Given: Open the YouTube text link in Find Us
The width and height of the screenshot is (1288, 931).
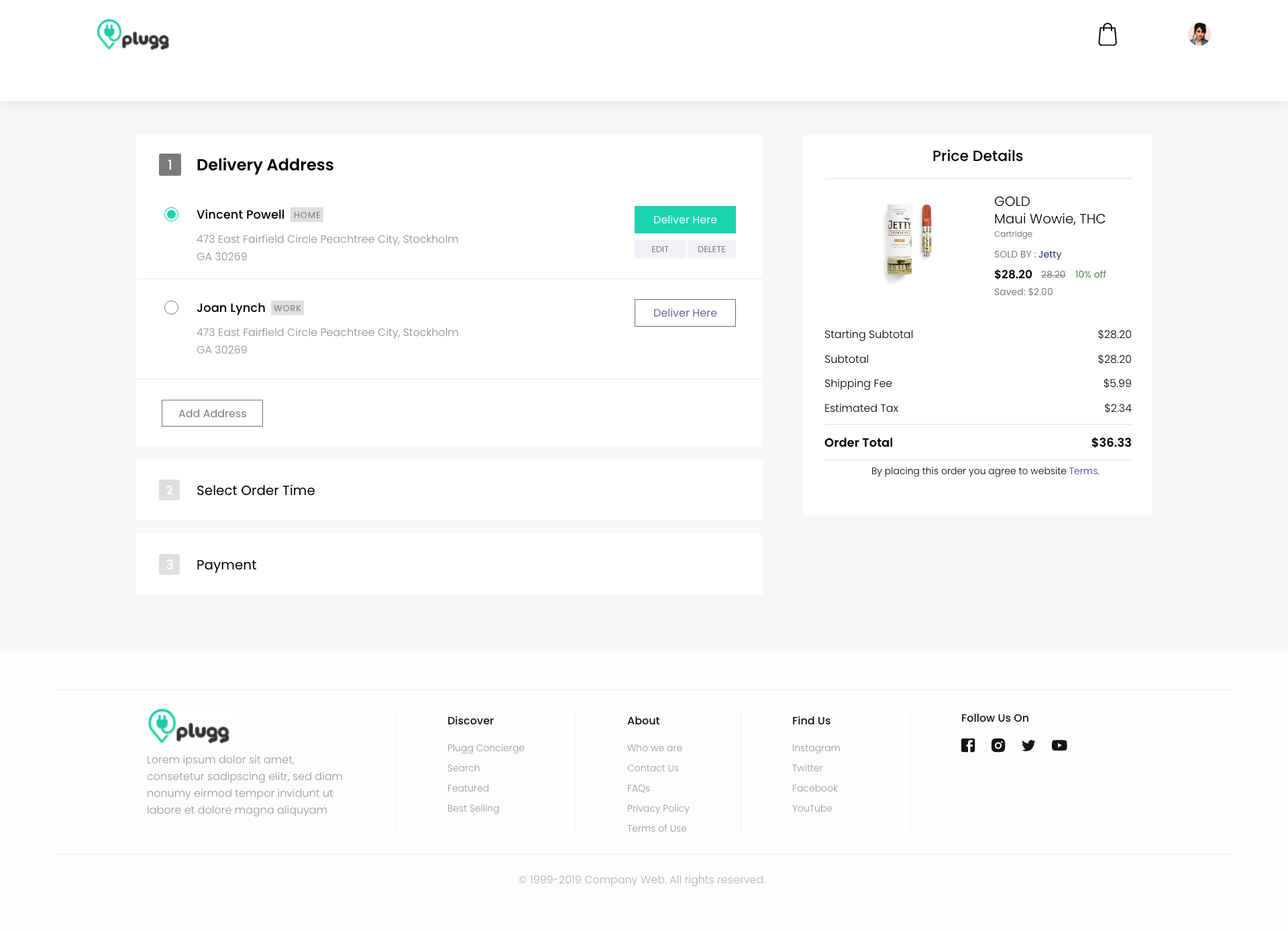Looking at the screenshot, I should tap(812, 808).
